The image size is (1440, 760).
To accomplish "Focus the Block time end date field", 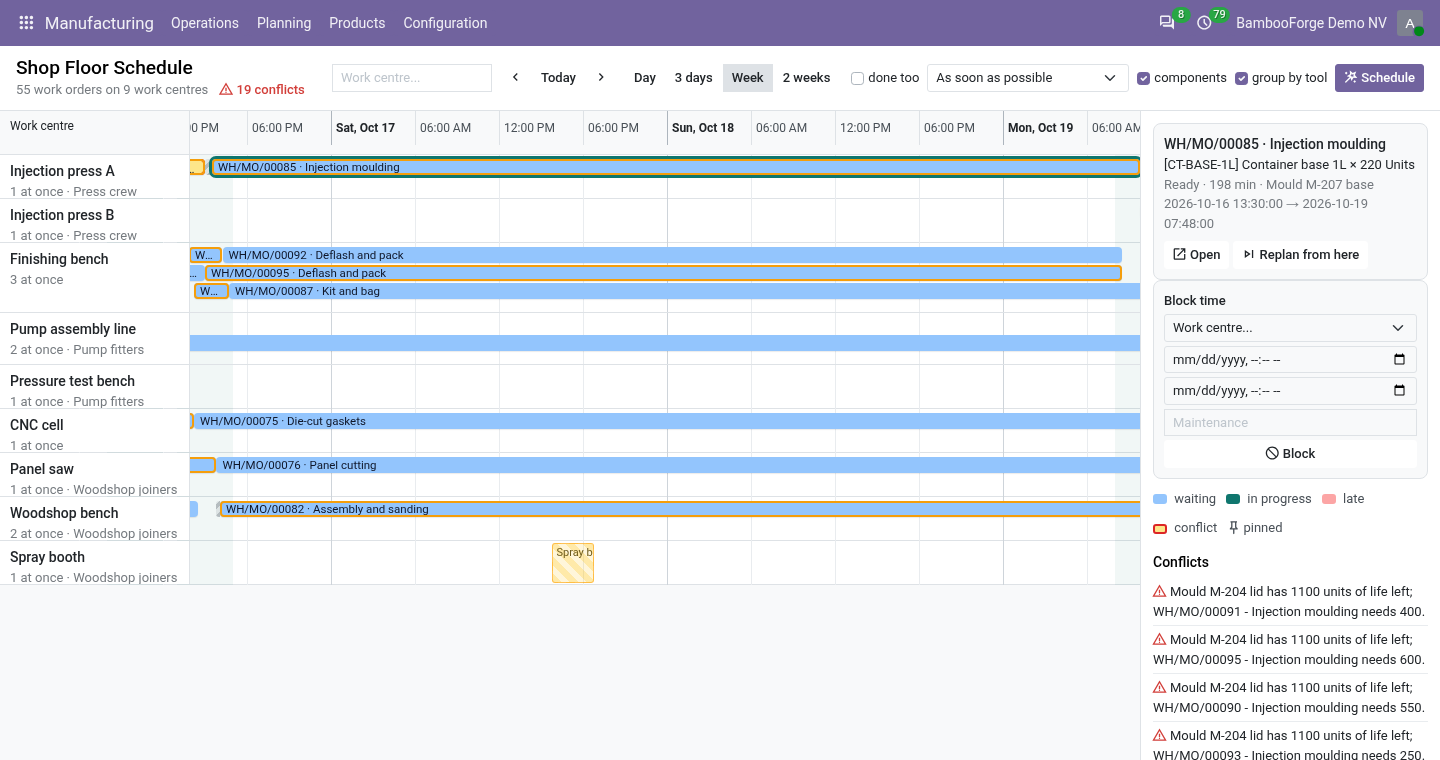I will [x=1290, y=391].
